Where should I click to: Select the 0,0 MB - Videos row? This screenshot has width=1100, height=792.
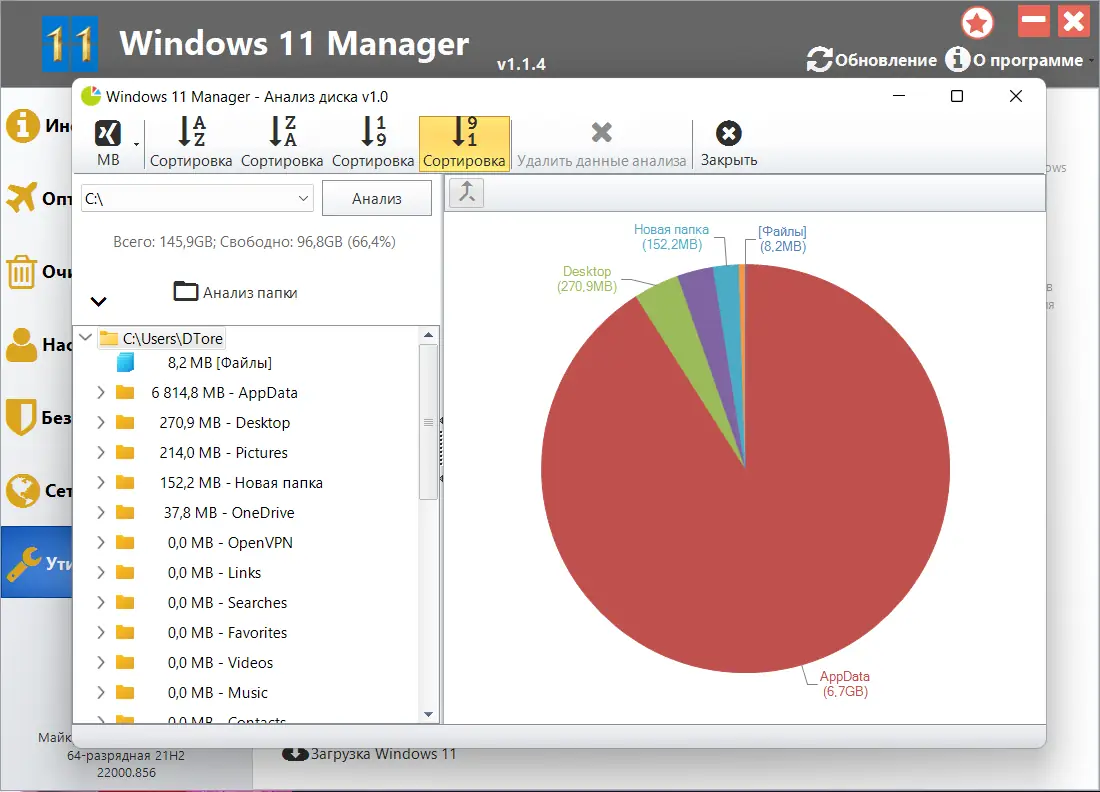click(220, 662)
